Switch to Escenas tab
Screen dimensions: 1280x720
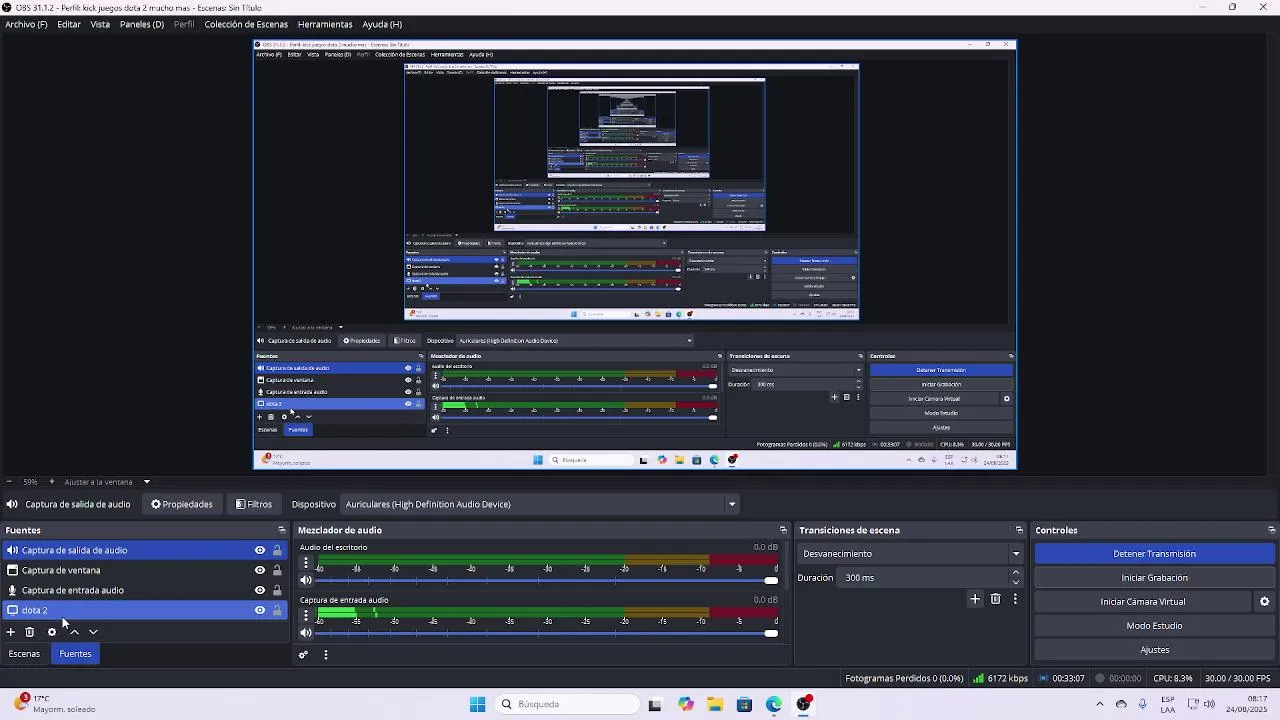tap(24, 654)
